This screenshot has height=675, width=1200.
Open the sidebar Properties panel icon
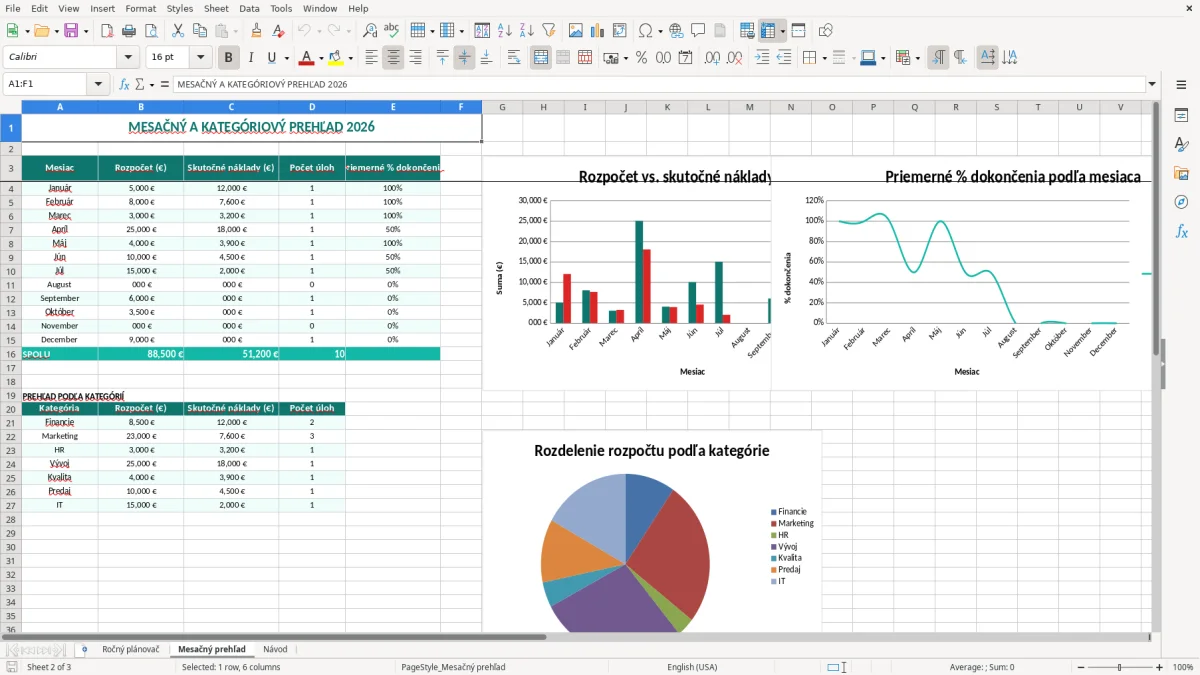pyautogui.click(x=1181, y=116)
